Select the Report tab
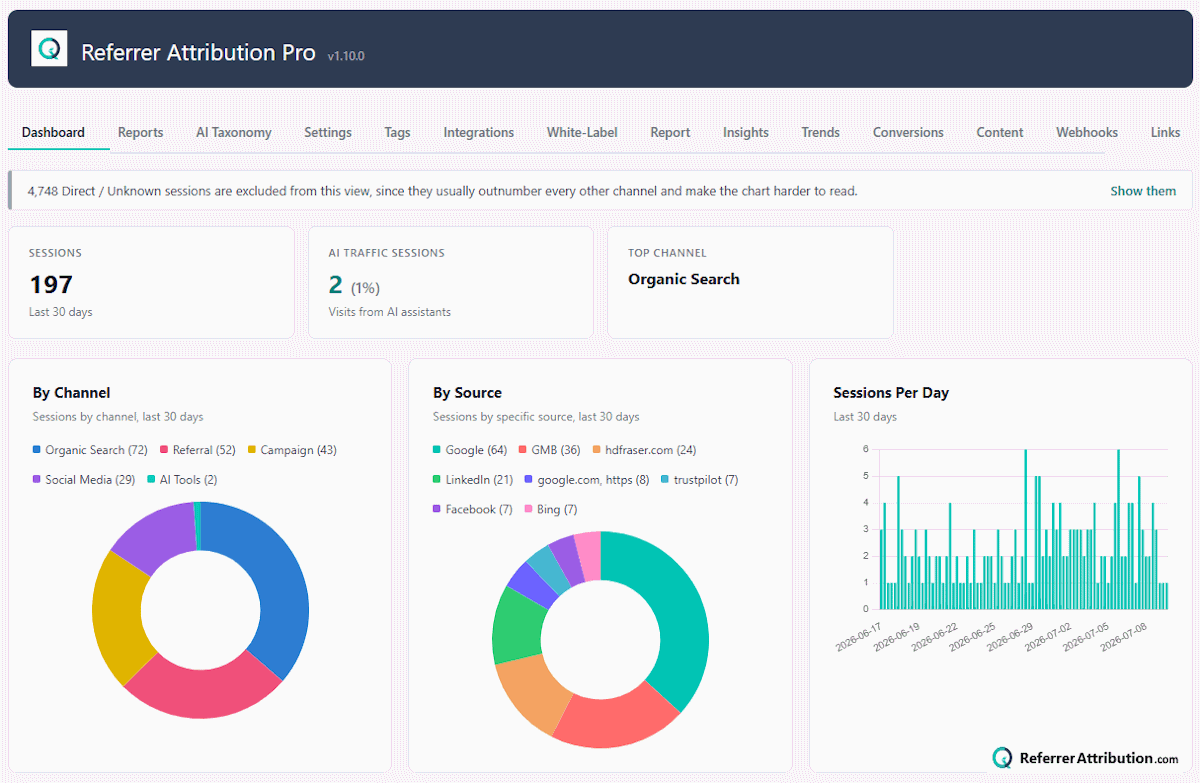The width and height of the screenshot is (1200, 783). tap(670, 132)
